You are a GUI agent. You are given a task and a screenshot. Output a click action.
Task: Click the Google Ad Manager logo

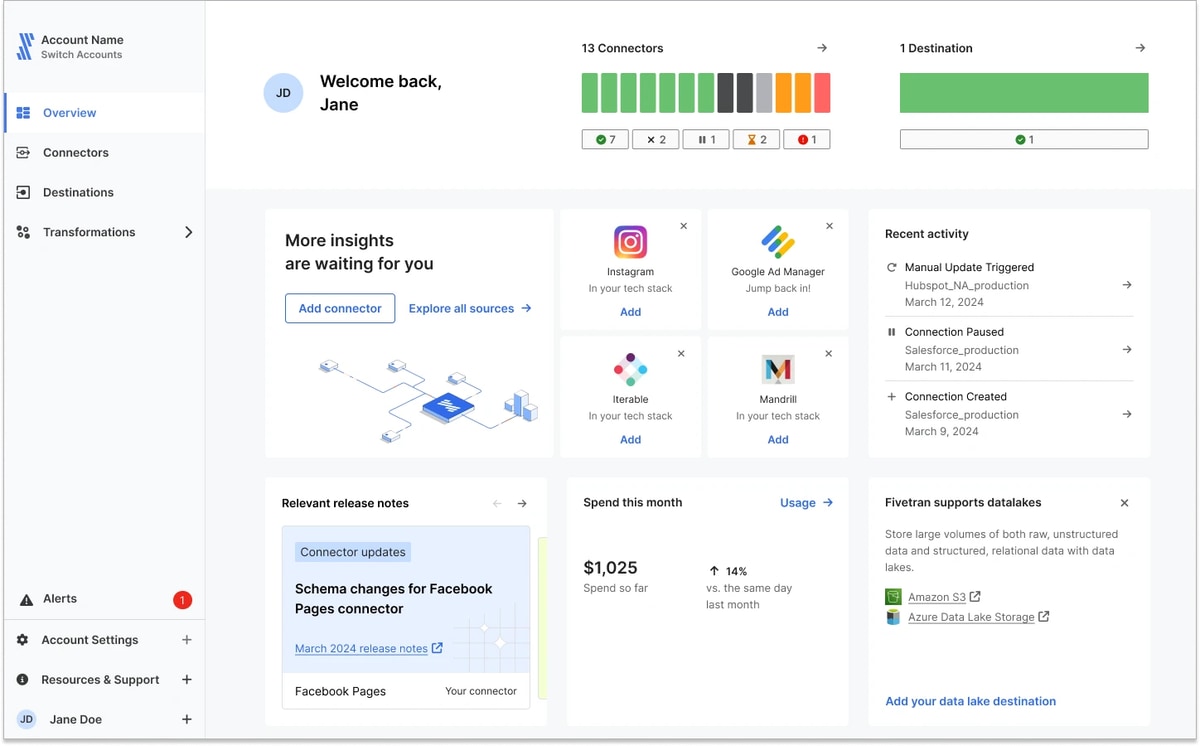pyautogui.click(x=778, y=242)
